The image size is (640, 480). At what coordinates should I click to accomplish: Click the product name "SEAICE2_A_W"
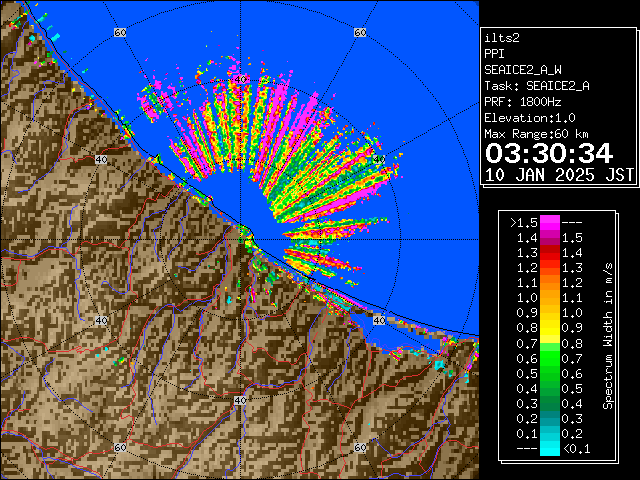pyautogui.click(x=523, y=70)
